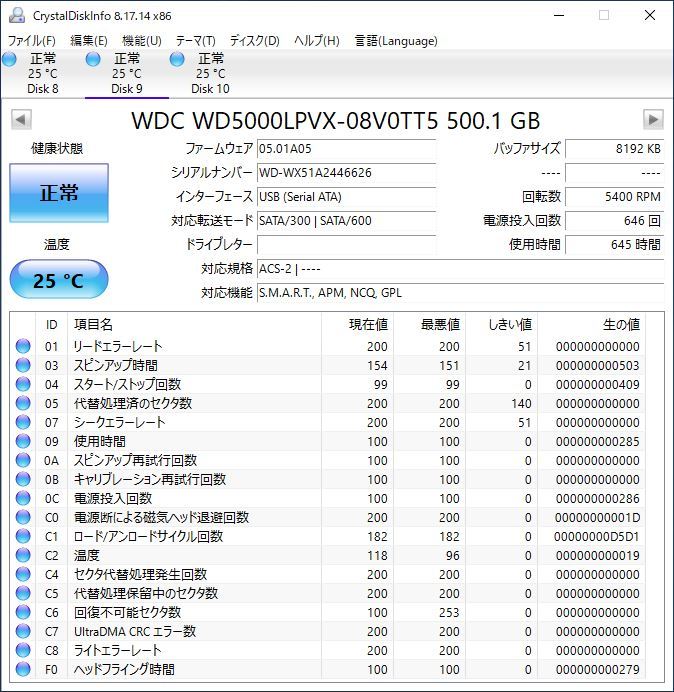Open the 編集(E) menu
Viewport: 674px width, 692px height.
tap(88, 41)
